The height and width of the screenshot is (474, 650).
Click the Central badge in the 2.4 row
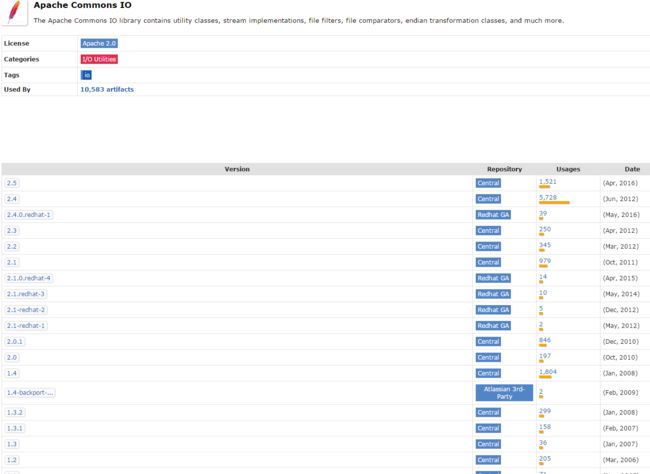click(488, 199)
